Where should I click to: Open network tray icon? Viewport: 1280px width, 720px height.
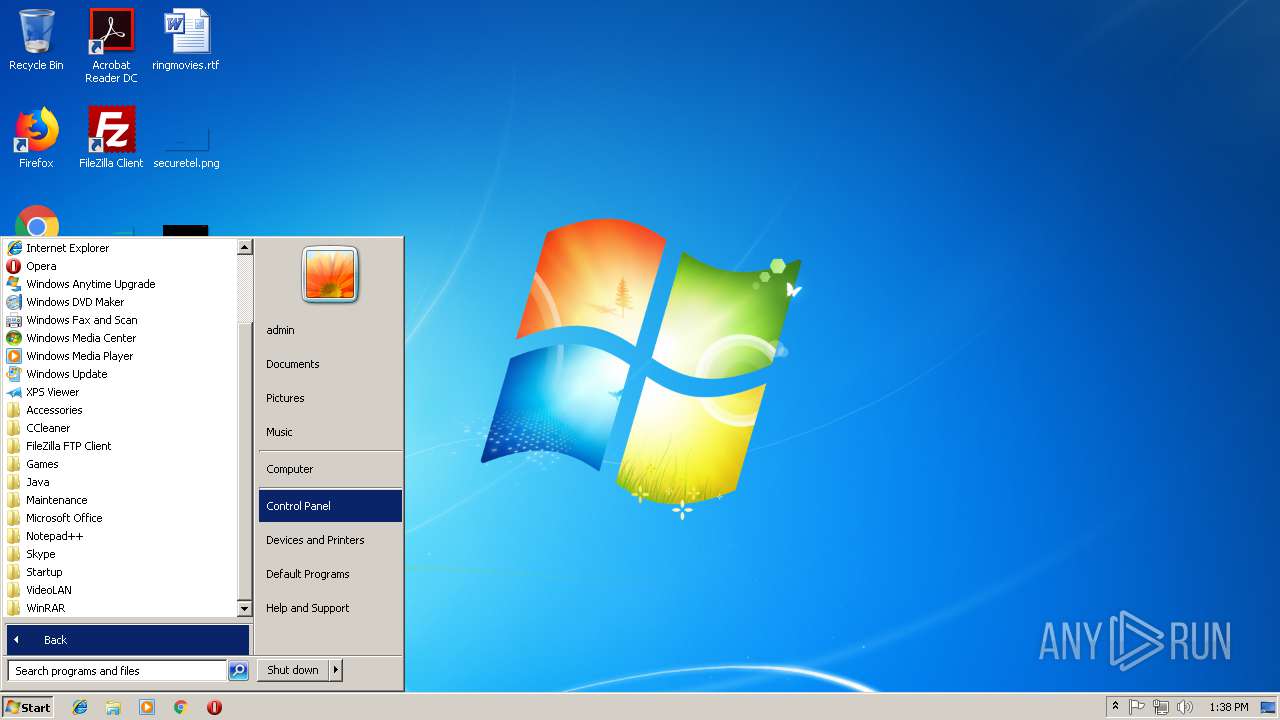coord(1161,707)
